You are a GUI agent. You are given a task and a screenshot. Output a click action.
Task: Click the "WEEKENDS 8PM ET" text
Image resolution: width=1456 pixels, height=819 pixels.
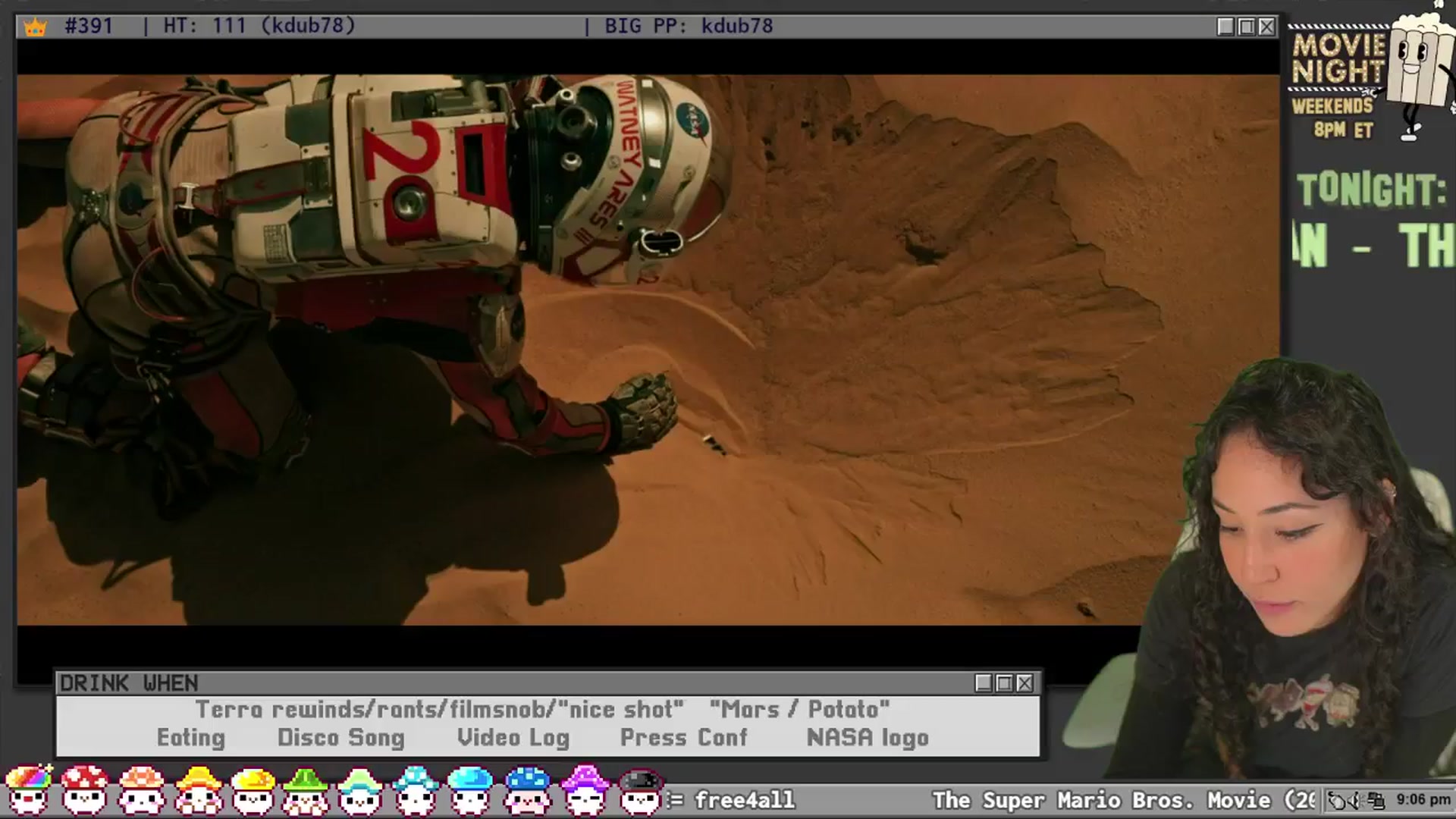pos(1333,118)
